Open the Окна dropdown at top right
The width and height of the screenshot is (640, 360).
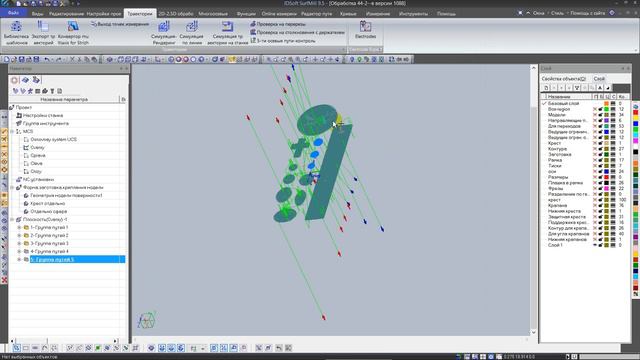tap(538, 13)
